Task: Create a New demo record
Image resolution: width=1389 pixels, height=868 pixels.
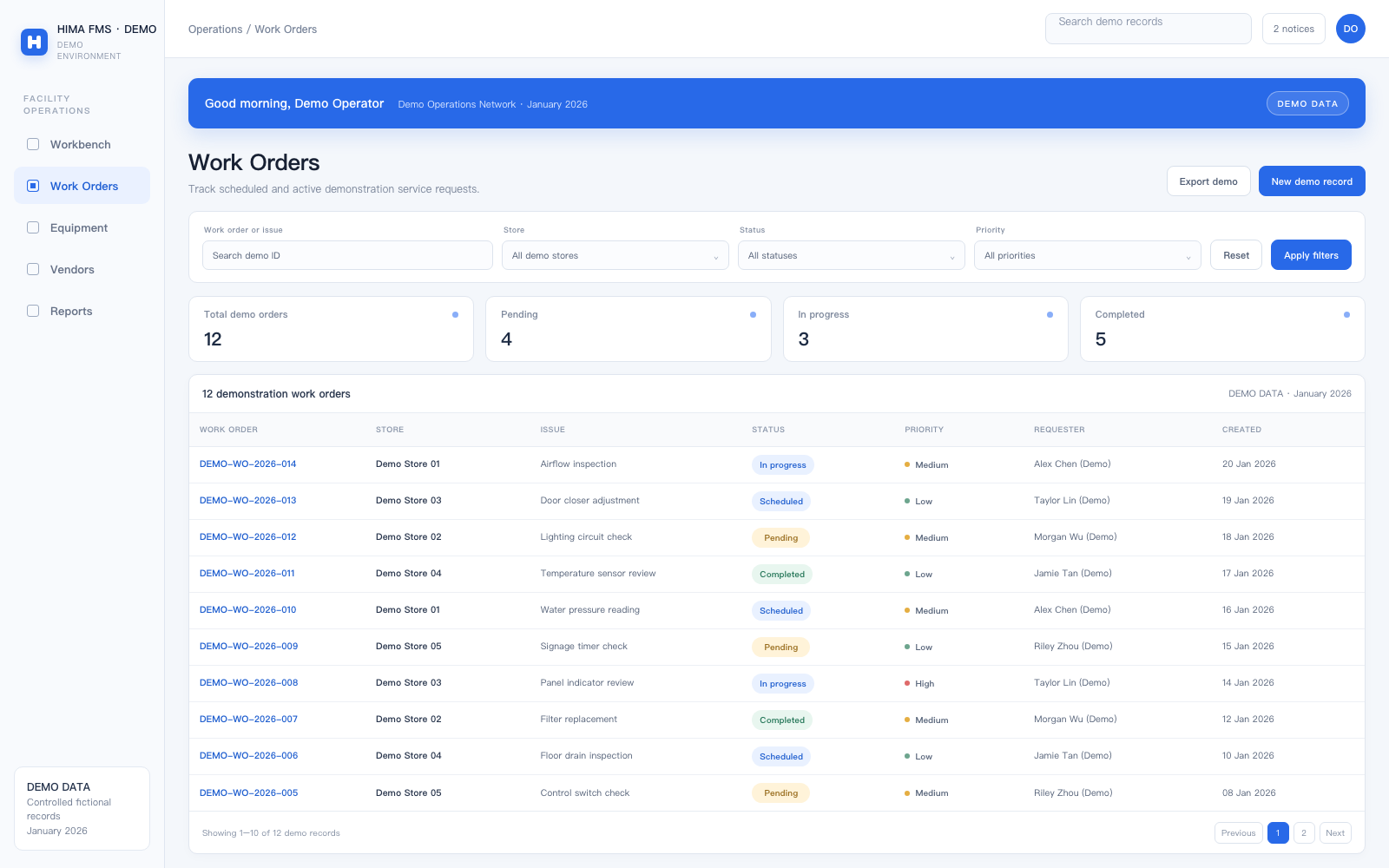Action: point(1312,181)
